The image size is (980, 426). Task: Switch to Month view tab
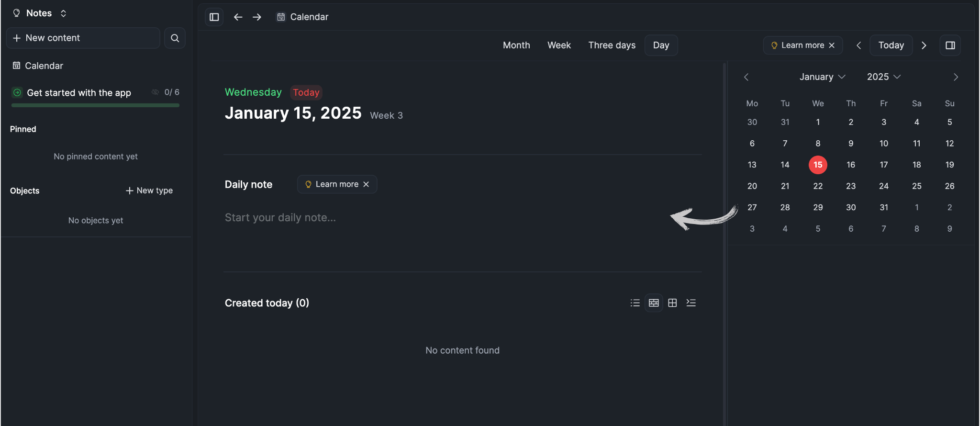pos(516,45)
